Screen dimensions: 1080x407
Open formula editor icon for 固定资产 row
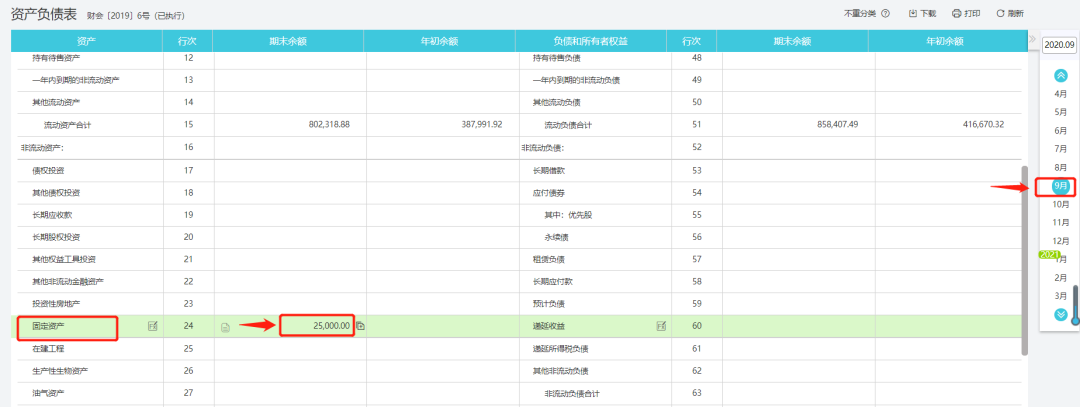pos(153,326)
